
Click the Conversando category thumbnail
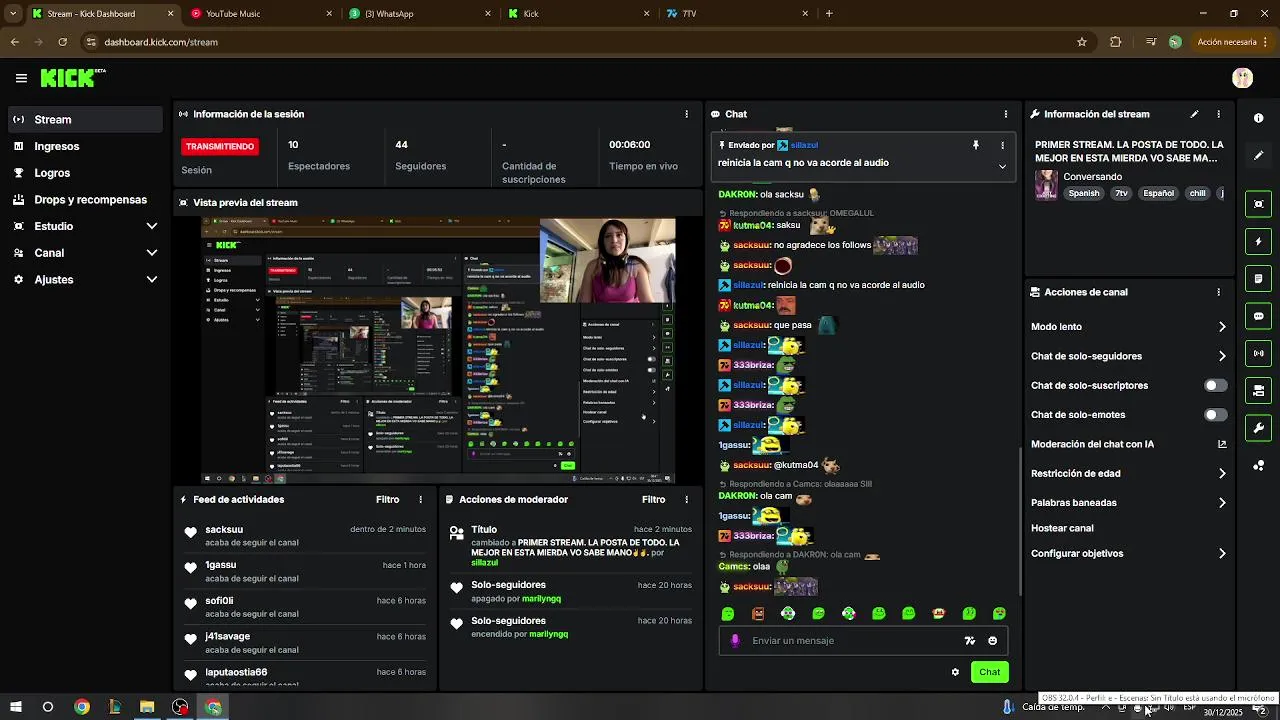pyautogui.click(x=1046, y=185)
